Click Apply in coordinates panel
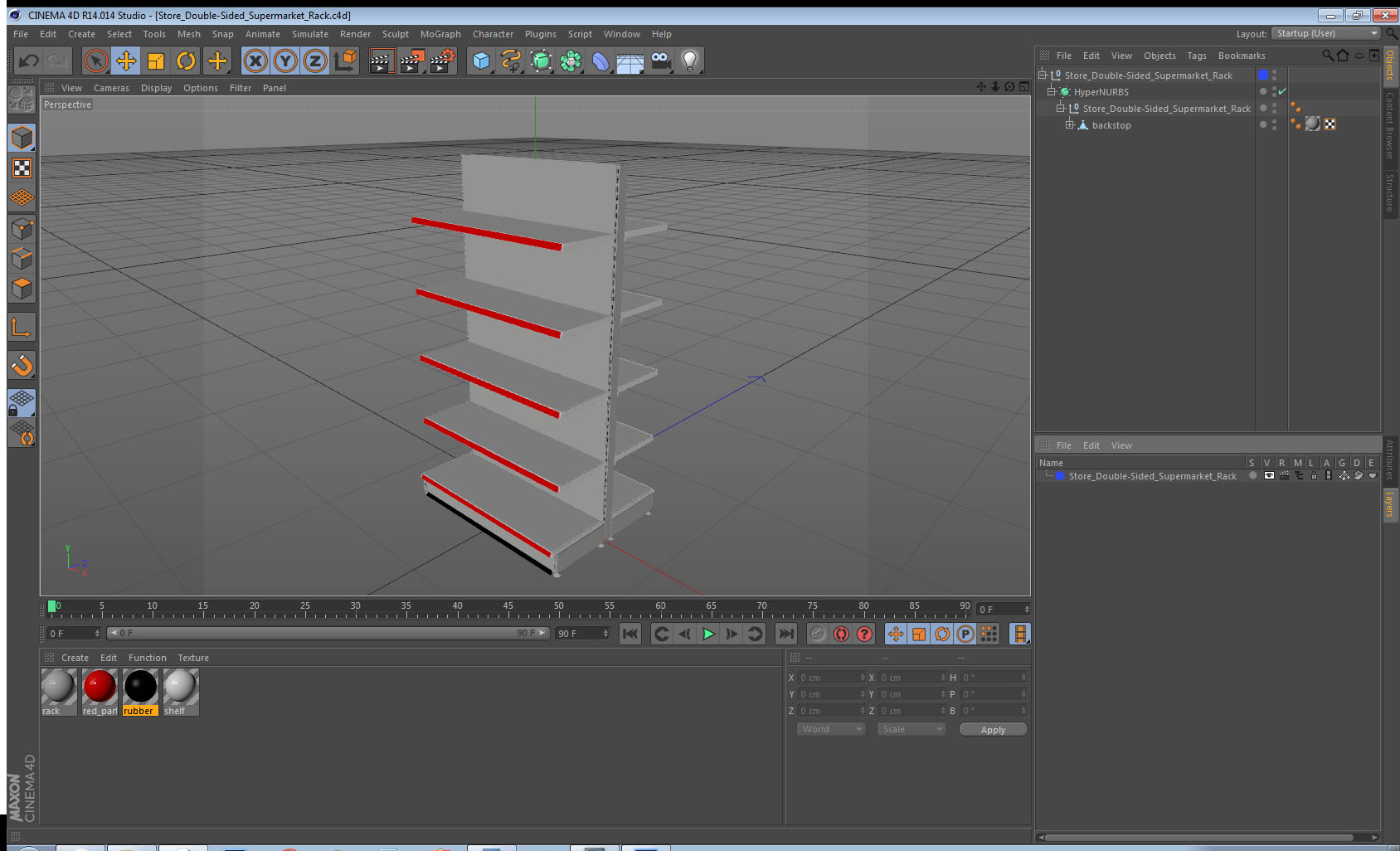This screenshot has width=1400, height=851. click(993, 730)
